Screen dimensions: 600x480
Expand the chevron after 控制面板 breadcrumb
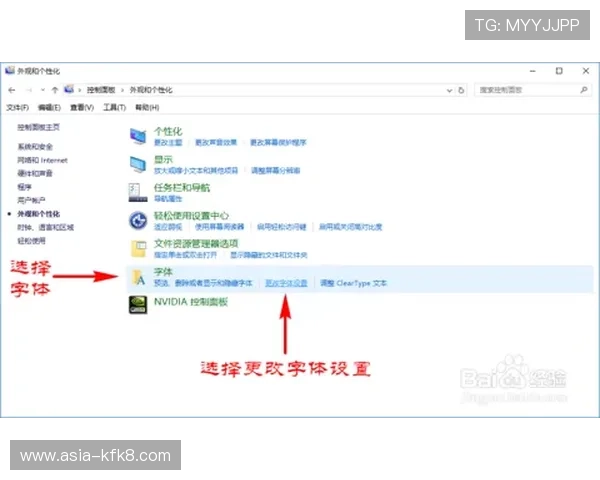coord(122,90)
